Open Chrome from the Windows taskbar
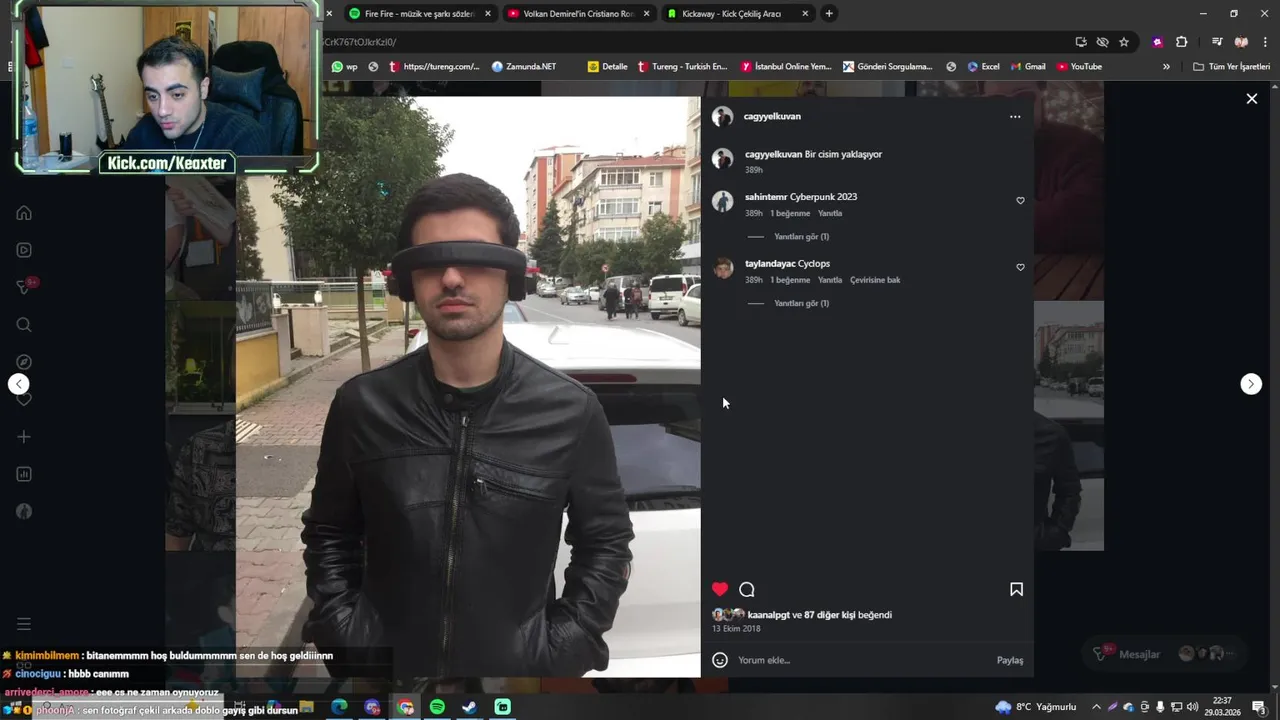Screen dimensions: 1280x720 pyautogui.click(x=405, y=707)
